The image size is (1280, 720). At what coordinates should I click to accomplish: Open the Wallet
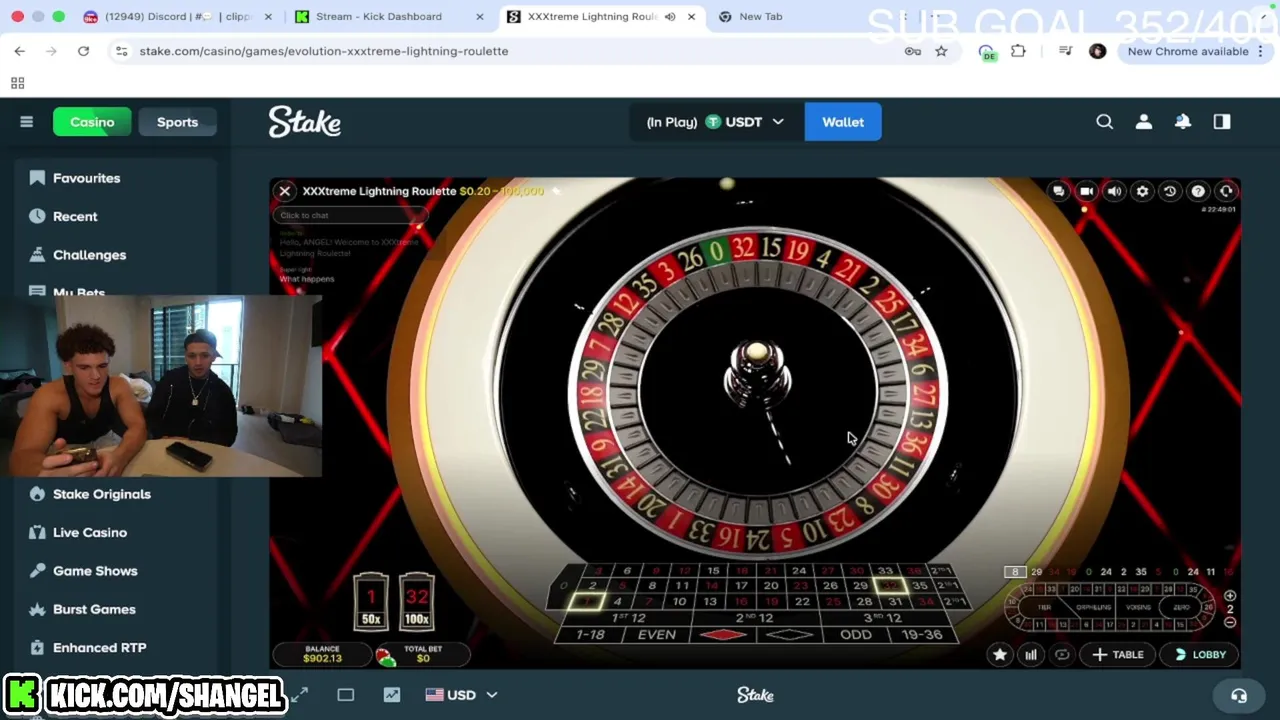[x=843, y=122]
